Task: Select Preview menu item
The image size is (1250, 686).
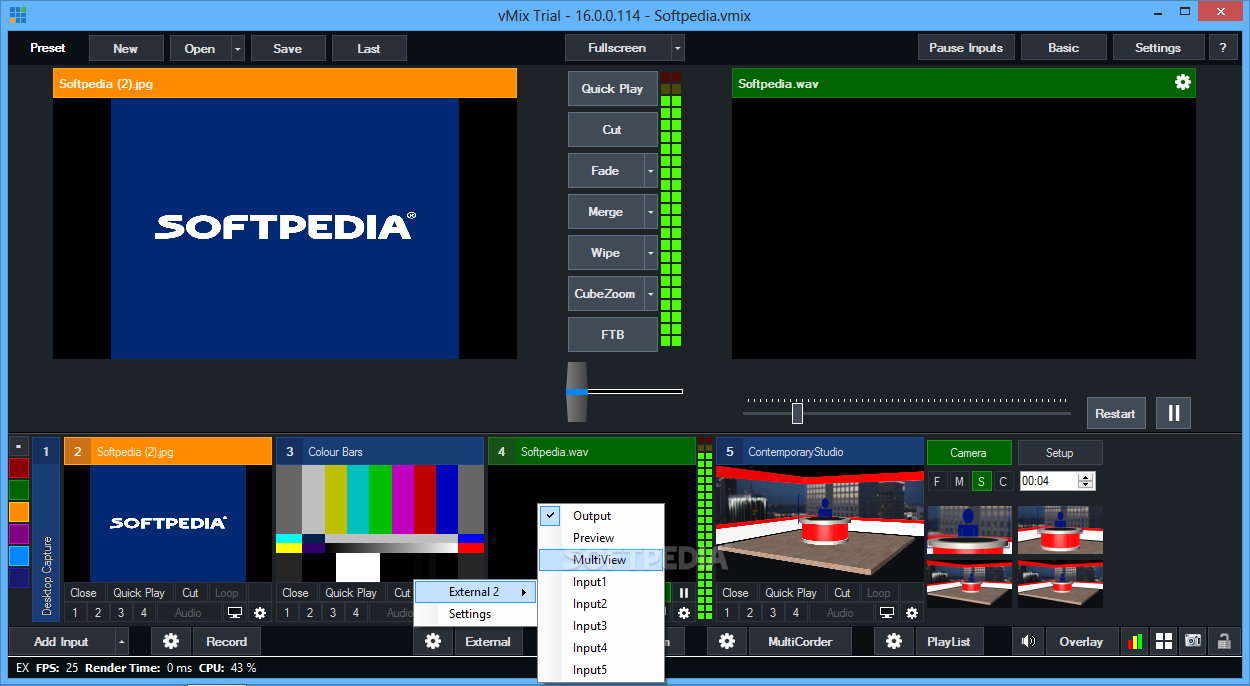Action: [601, 538]
